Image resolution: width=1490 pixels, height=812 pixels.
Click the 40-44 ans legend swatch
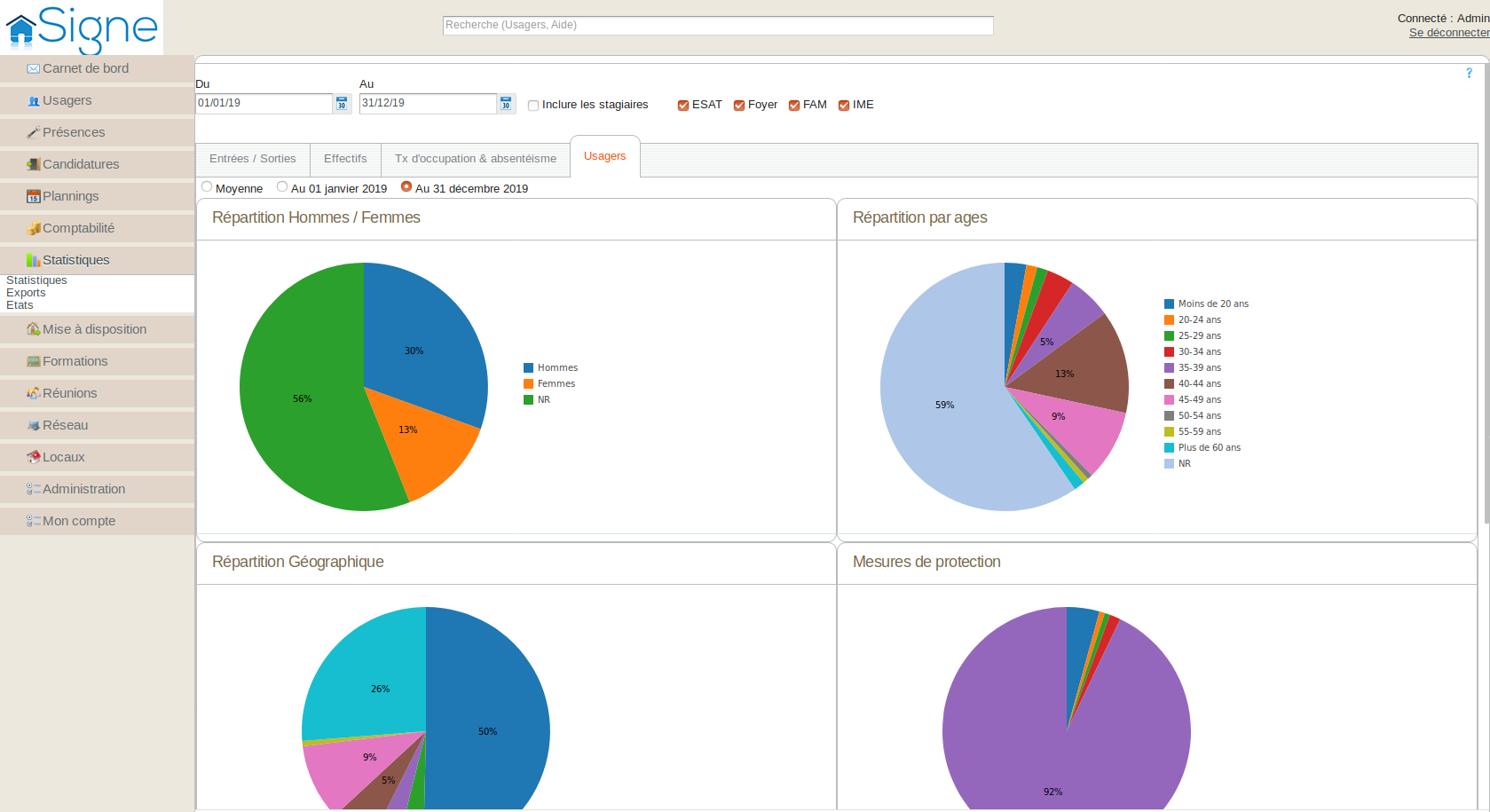pyautogui.click(x=1169, y=383)
